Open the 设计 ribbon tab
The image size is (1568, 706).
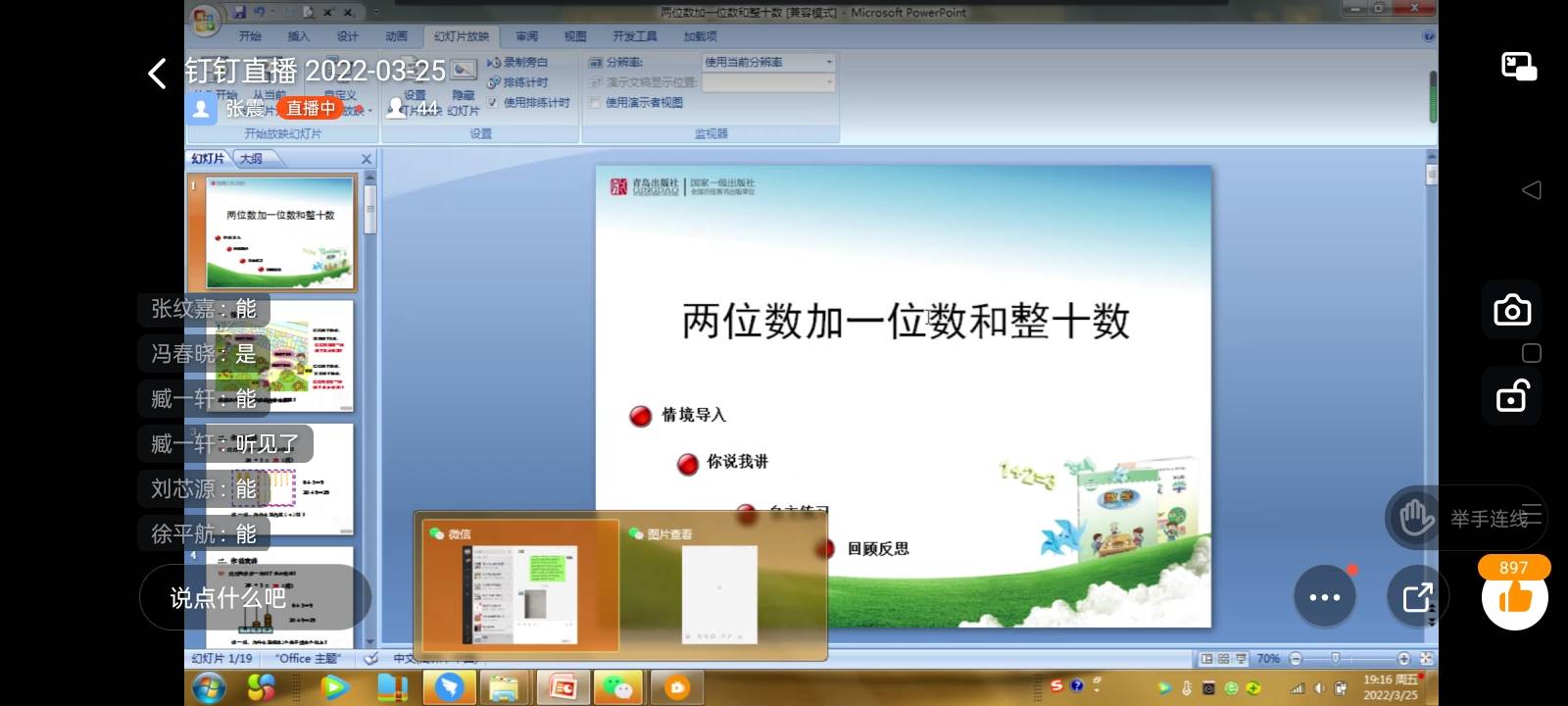tap(347, 36)
